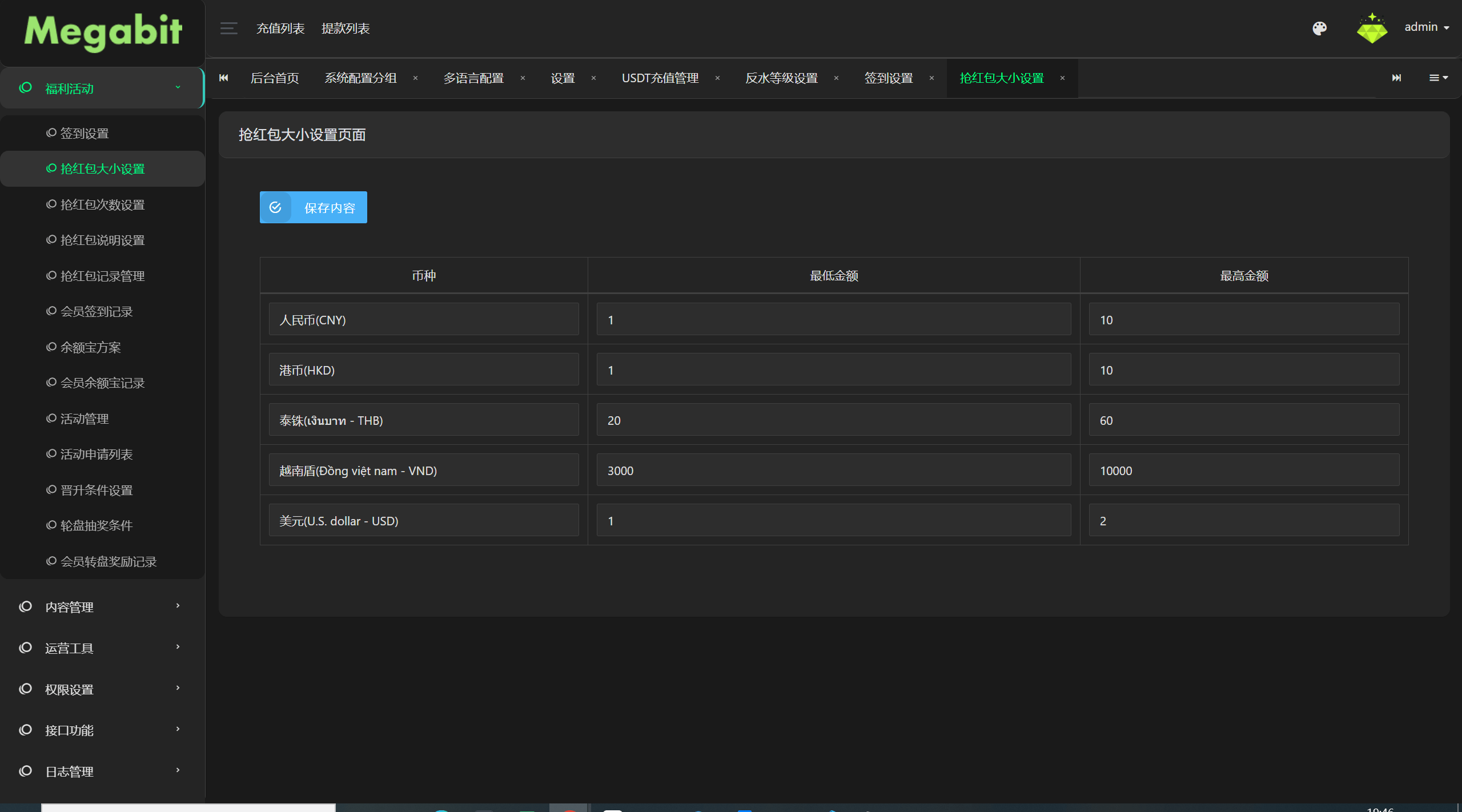Open 会员余额宝记录 in sidebar
Image resolution: width=1462 pixels, height=812 pixels.
click(x=102, y=383)
